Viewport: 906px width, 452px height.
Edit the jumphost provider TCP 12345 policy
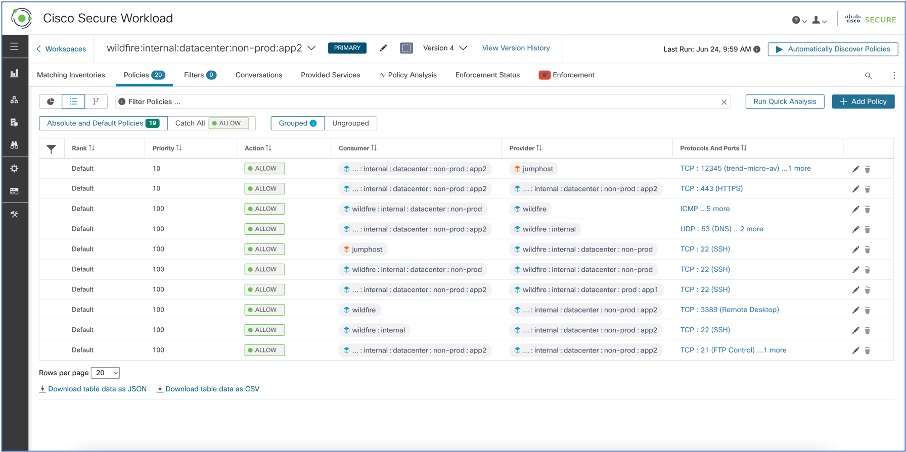856,169
